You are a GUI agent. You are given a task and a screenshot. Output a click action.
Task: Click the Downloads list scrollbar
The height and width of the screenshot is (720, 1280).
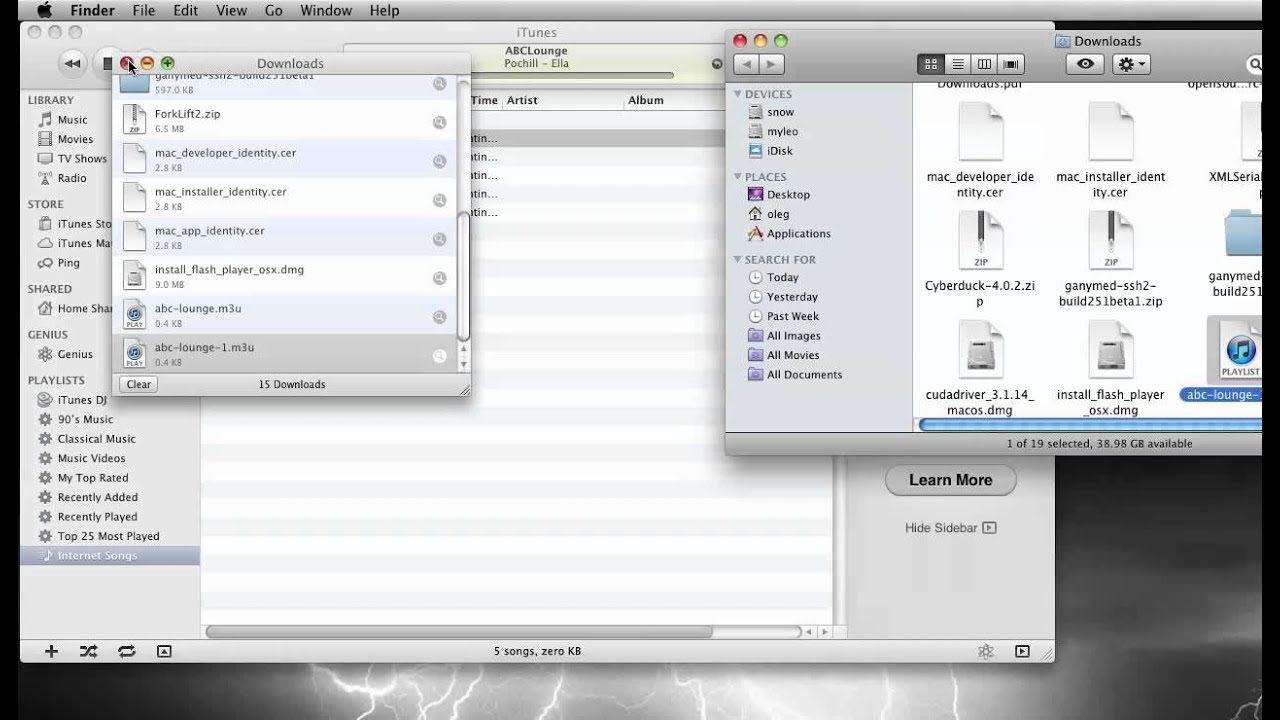[x=463, y=275]
